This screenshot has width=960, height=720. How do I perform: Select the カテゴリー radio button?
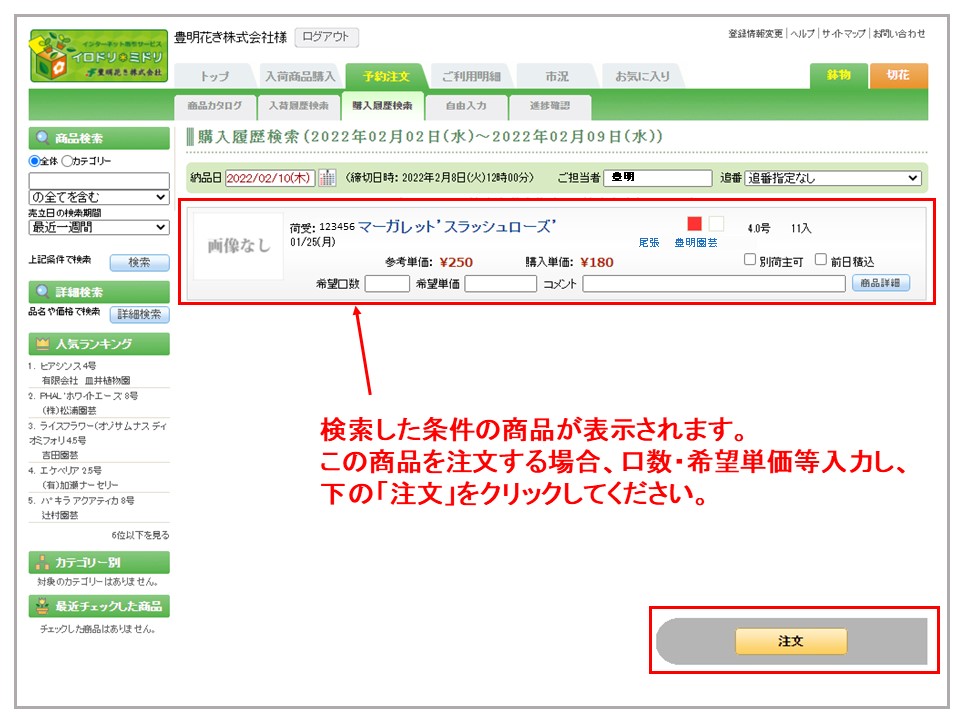coord(68,161)
